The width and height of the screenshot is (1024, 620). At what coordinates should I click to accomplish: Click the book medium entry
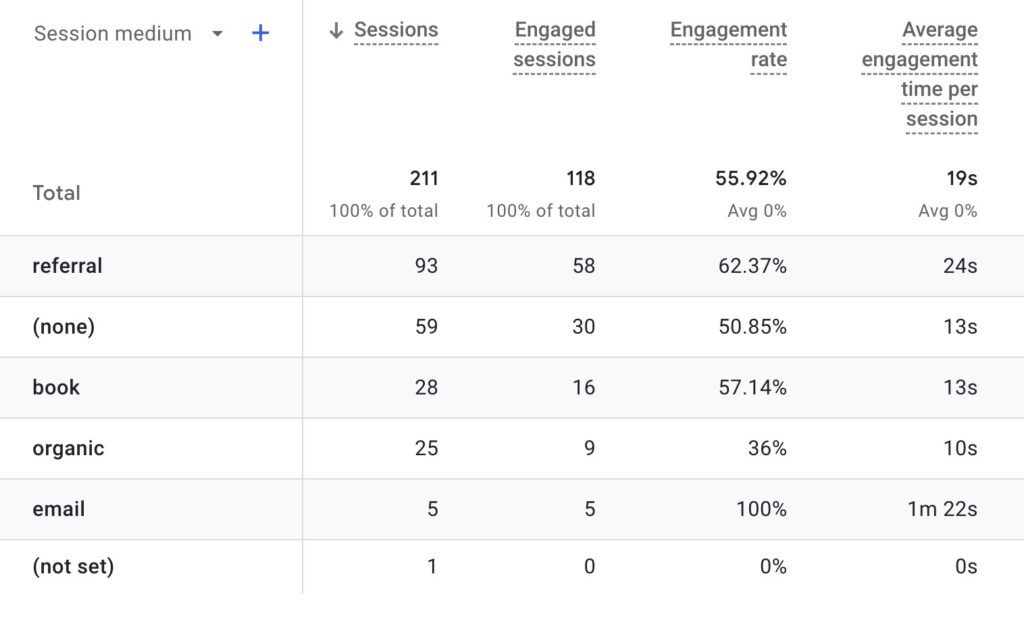56,387
